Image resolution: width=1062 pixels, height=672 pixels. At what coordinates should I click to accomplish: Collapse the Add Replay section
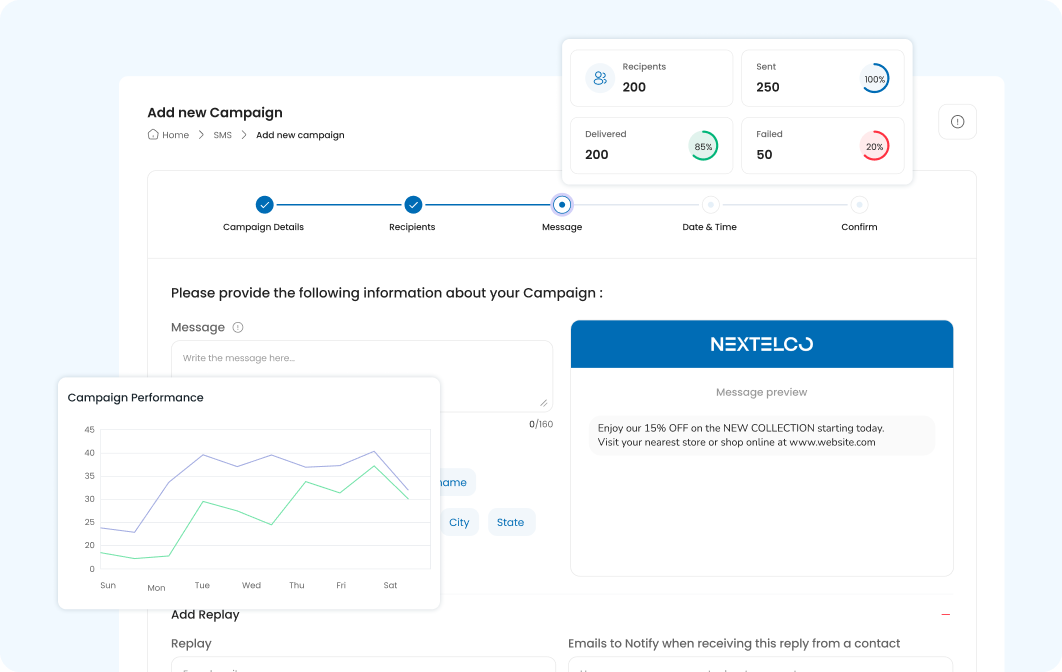tap(945, 615)
